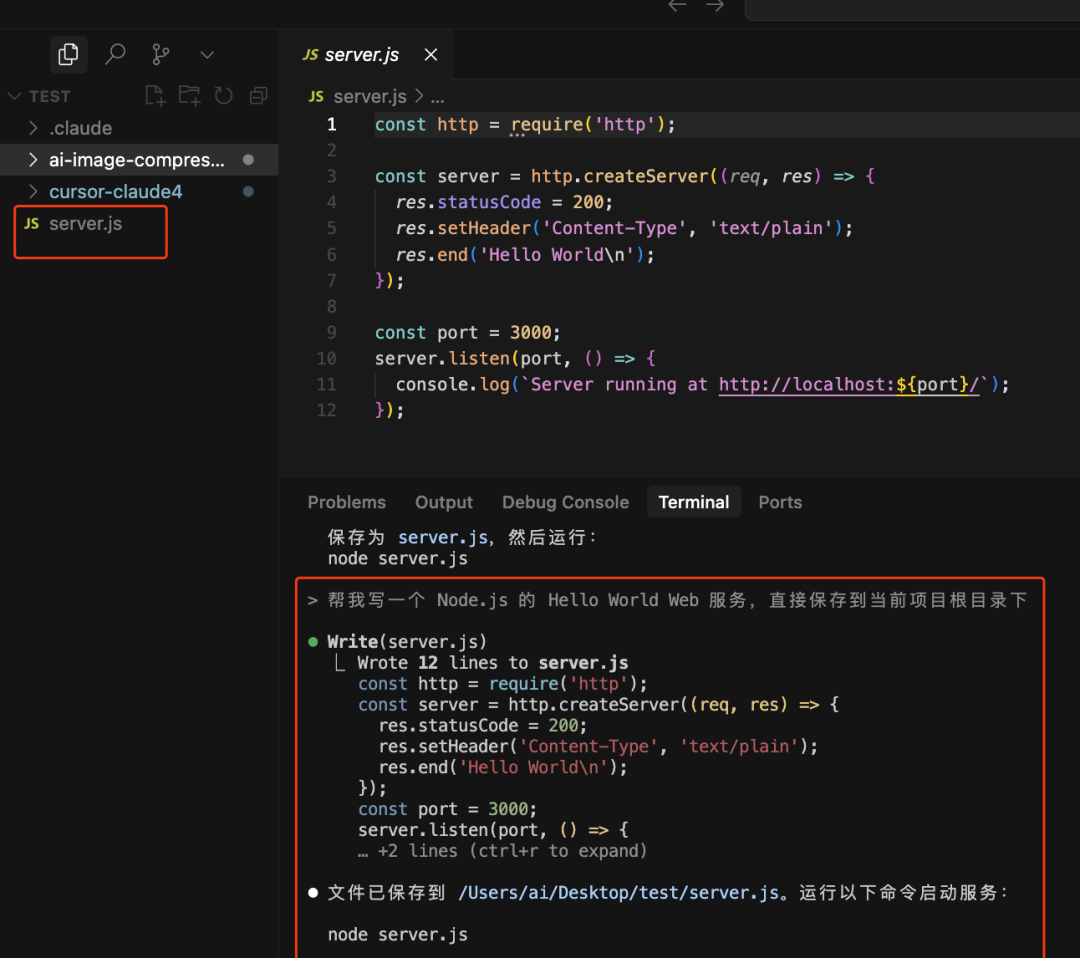
Task: Place cursor on 'const port = 3000;' line
Action: [x=468, y=333]
